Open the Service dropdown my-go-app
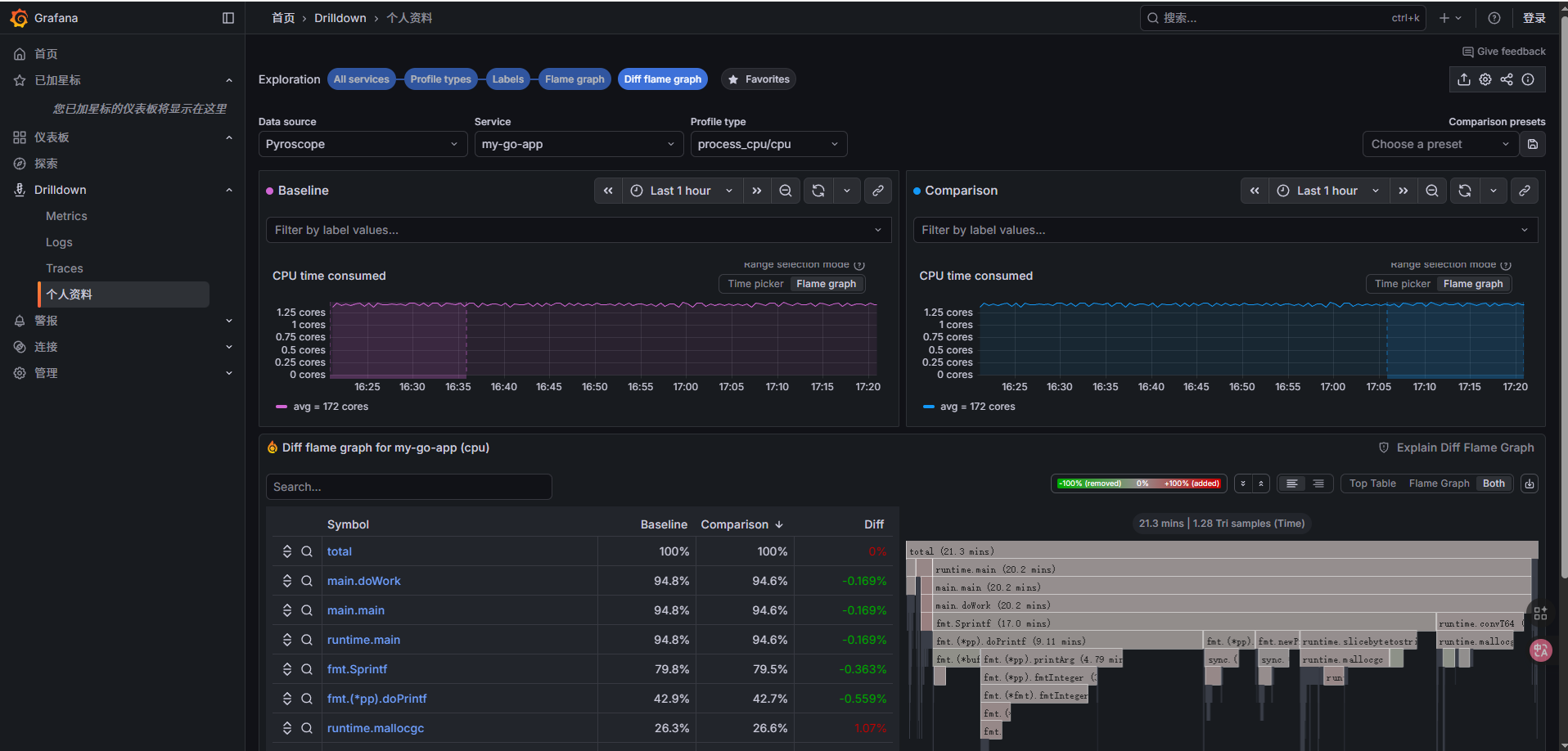This screenshot has height=751, width=1568. (579, 144)
